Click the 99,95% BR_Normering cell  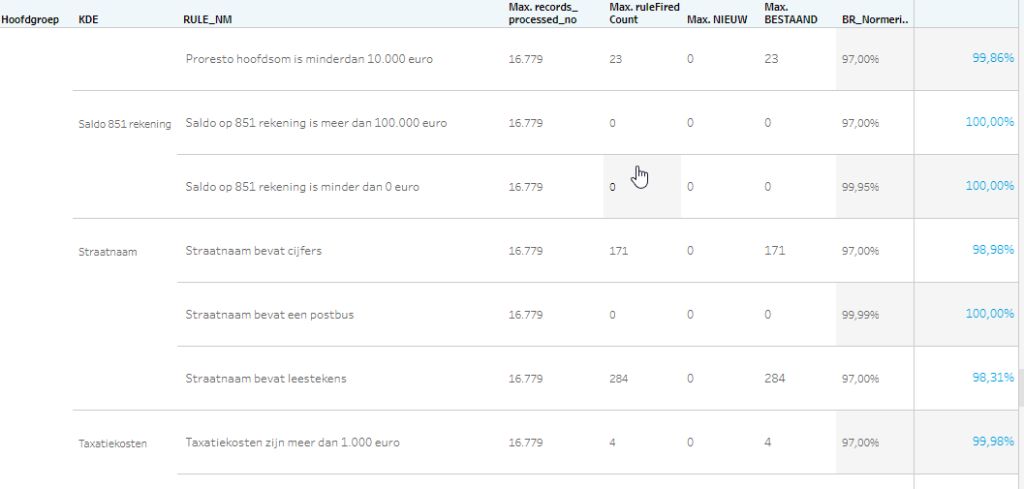pos(860,187)
